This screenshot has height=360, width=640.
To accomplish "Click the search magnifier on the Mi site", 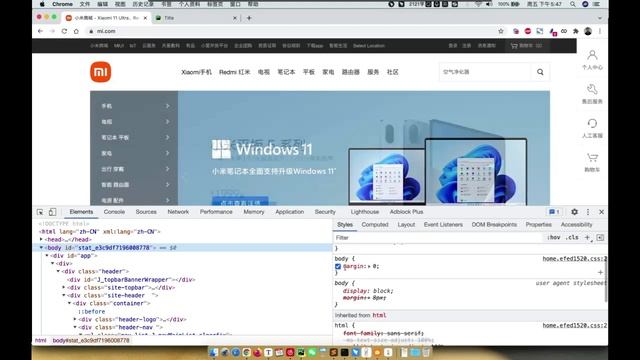I will point(540,72).
